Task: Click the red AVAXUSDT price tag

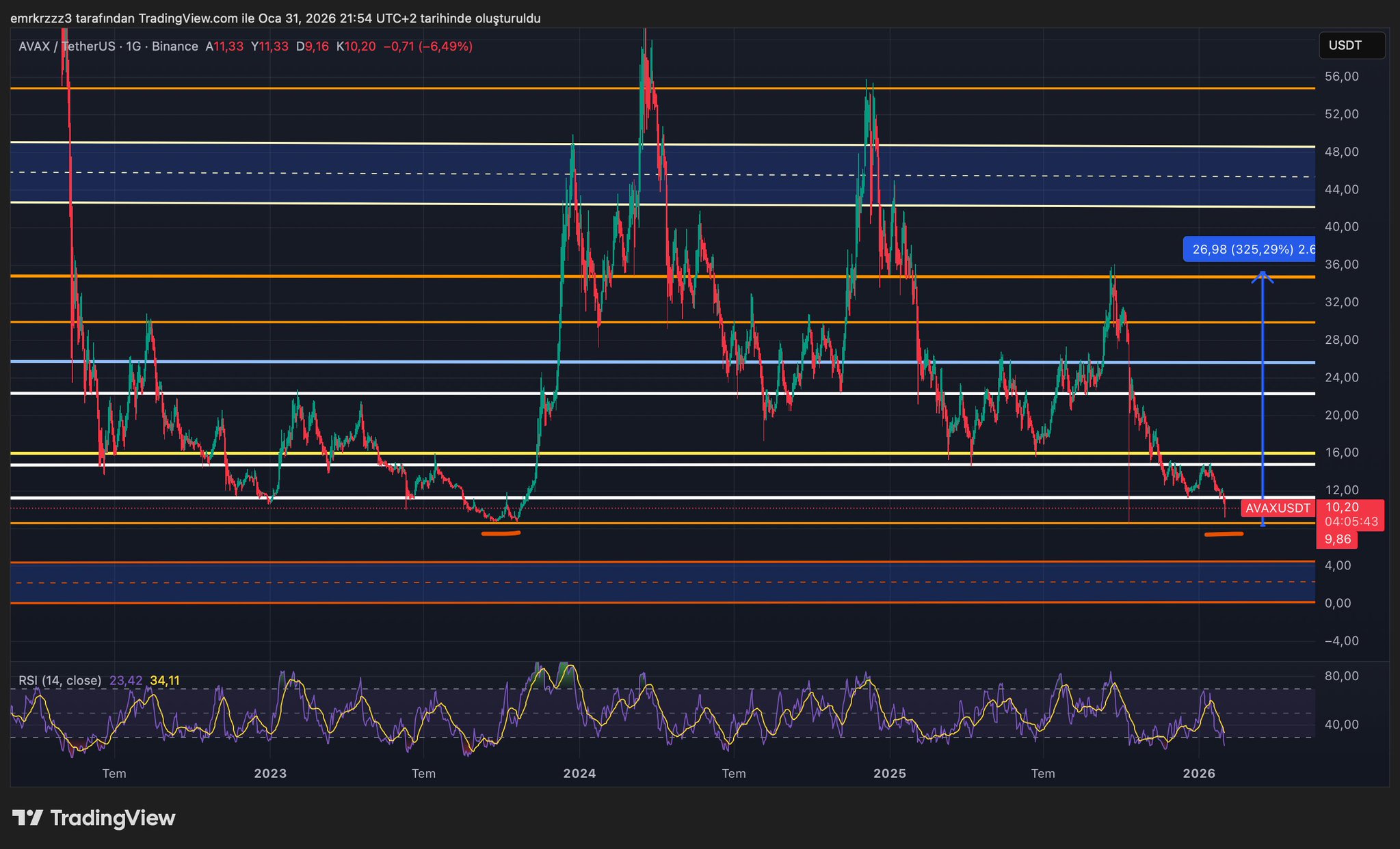Action: coord(1277,509)
